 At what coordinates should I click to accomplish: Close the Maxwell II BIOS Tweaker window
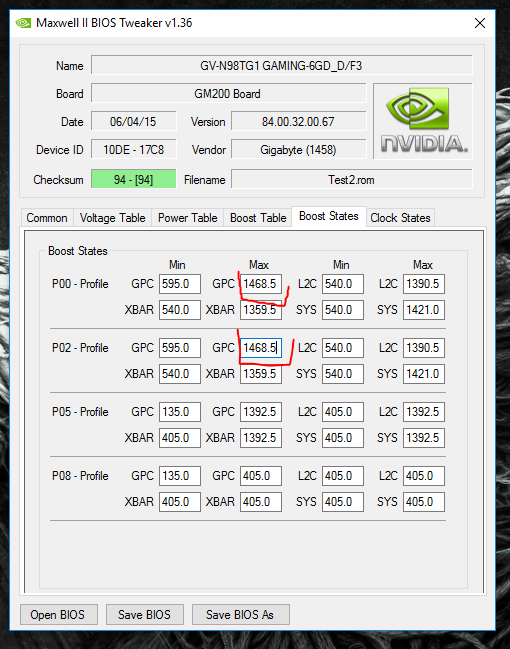[479, 23]
